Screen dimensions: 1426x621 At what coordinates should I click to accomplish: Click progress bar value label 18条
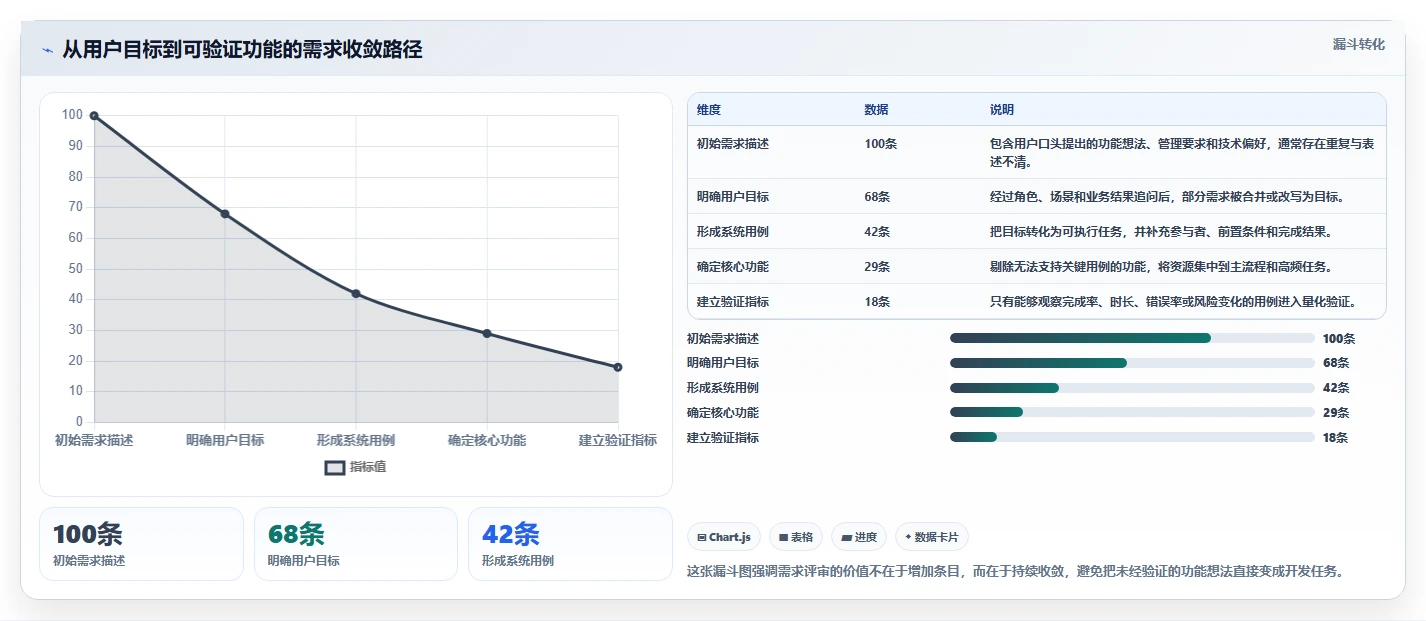1336,438
